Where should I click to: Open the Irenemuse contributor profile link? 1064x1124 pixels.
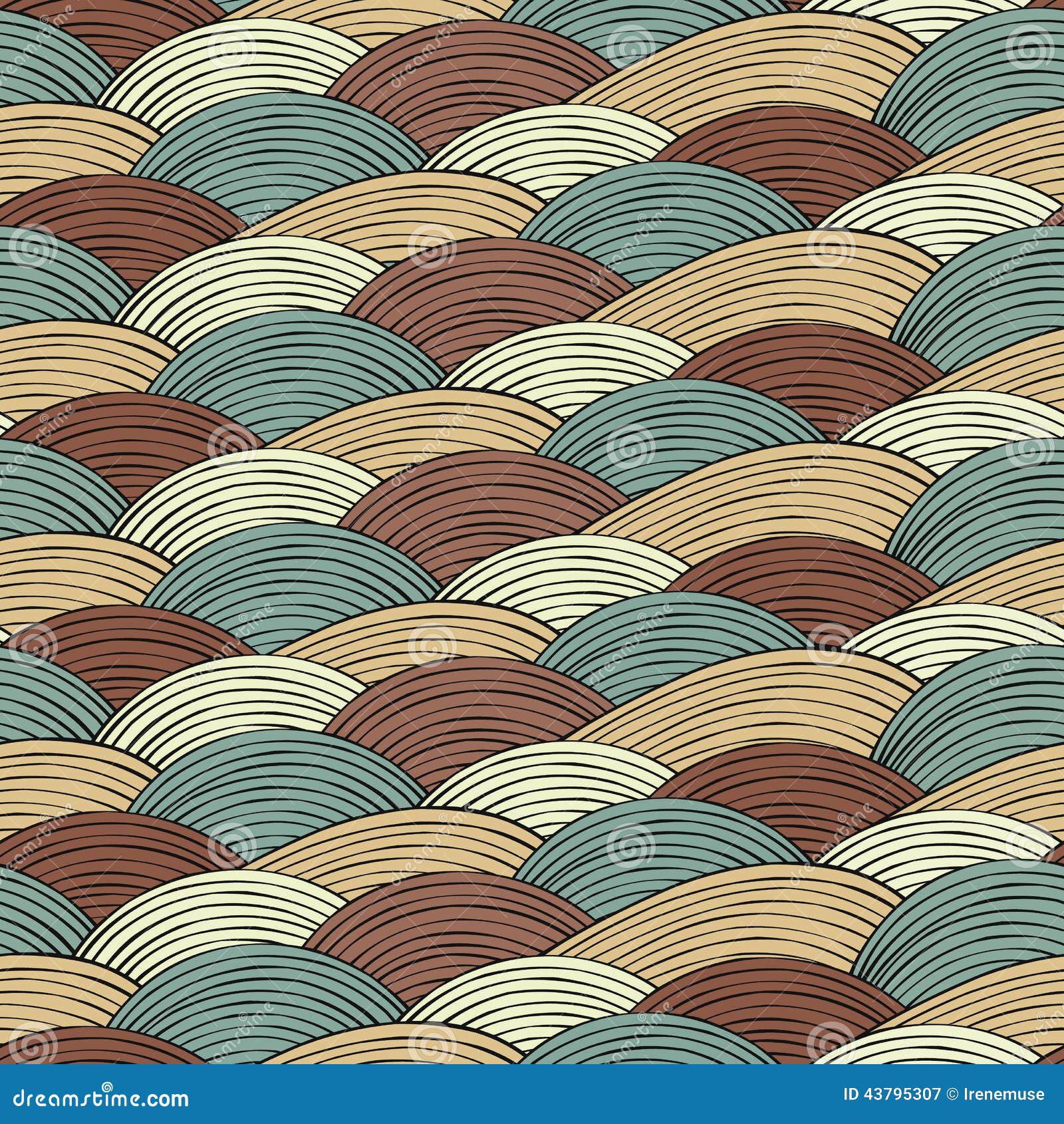1004,1094
